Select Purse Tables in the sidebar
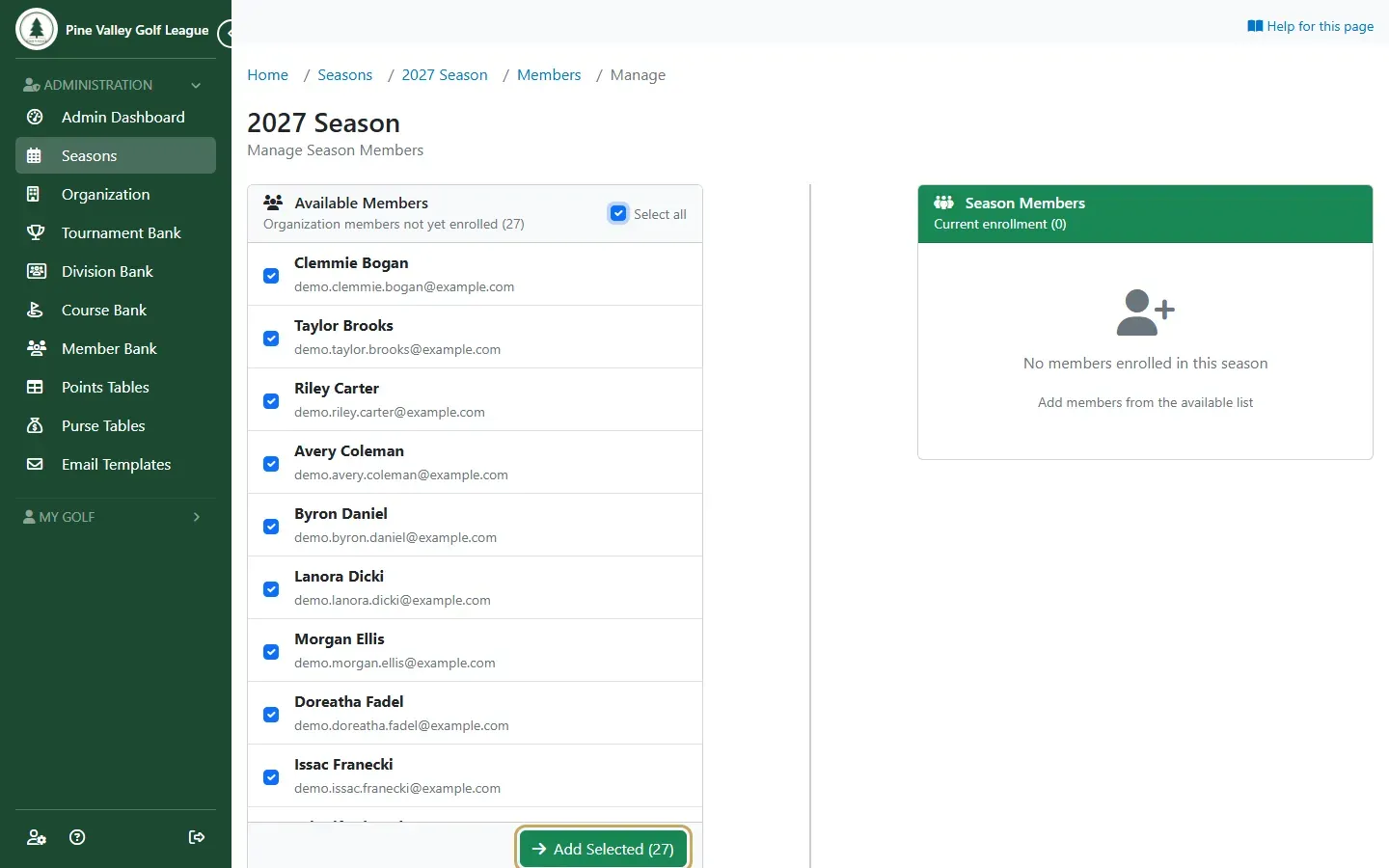The height and width of the screenshot is (868, 1389). click(x=116, y=425)
